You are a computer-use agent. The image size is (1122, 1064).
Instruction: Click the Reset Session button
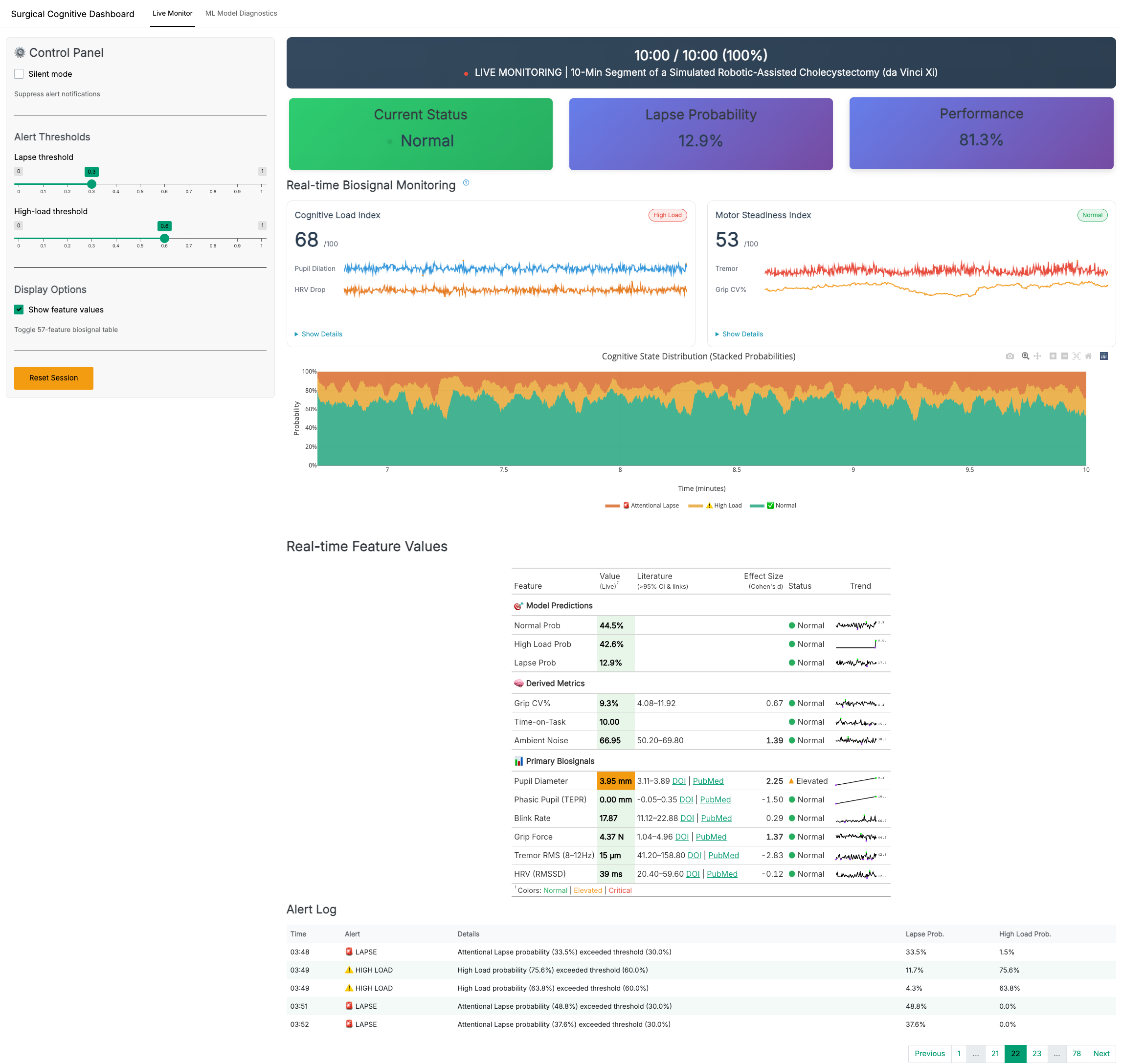click(x=54, y=378)
